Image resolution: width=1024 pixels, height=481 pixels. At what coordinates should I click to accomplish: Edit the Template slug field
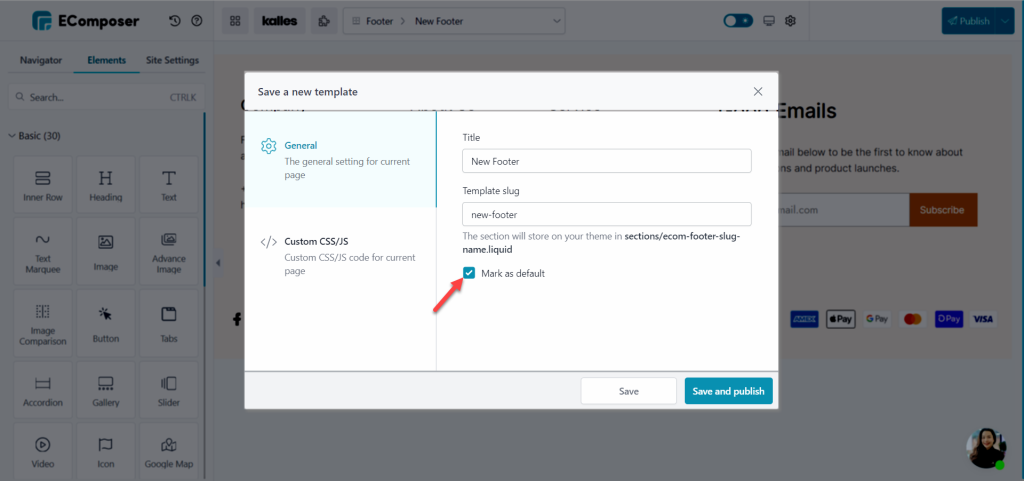point(607,214)
